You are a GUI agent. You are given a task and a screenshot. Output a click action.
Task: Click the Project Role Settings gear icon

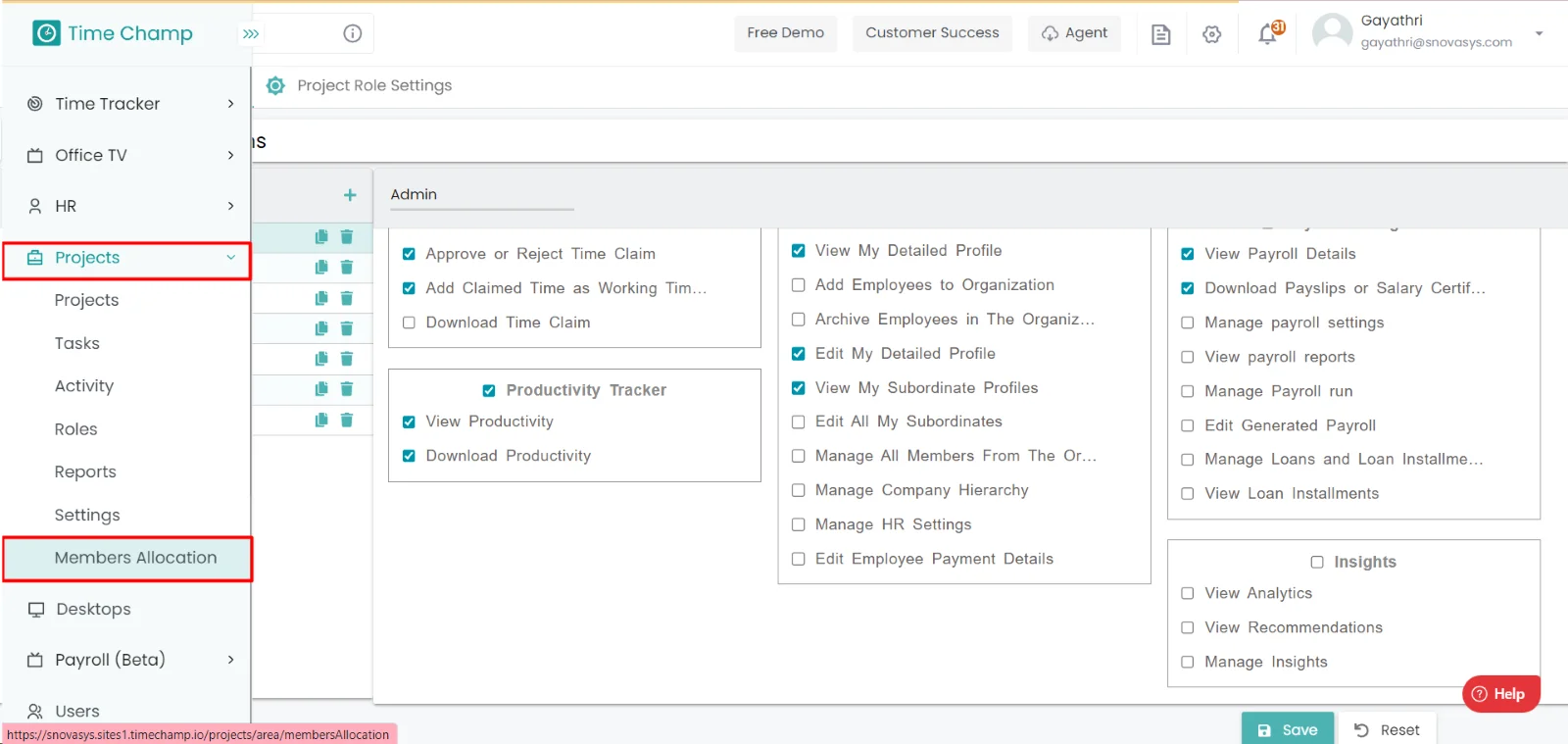click(276, 85)
